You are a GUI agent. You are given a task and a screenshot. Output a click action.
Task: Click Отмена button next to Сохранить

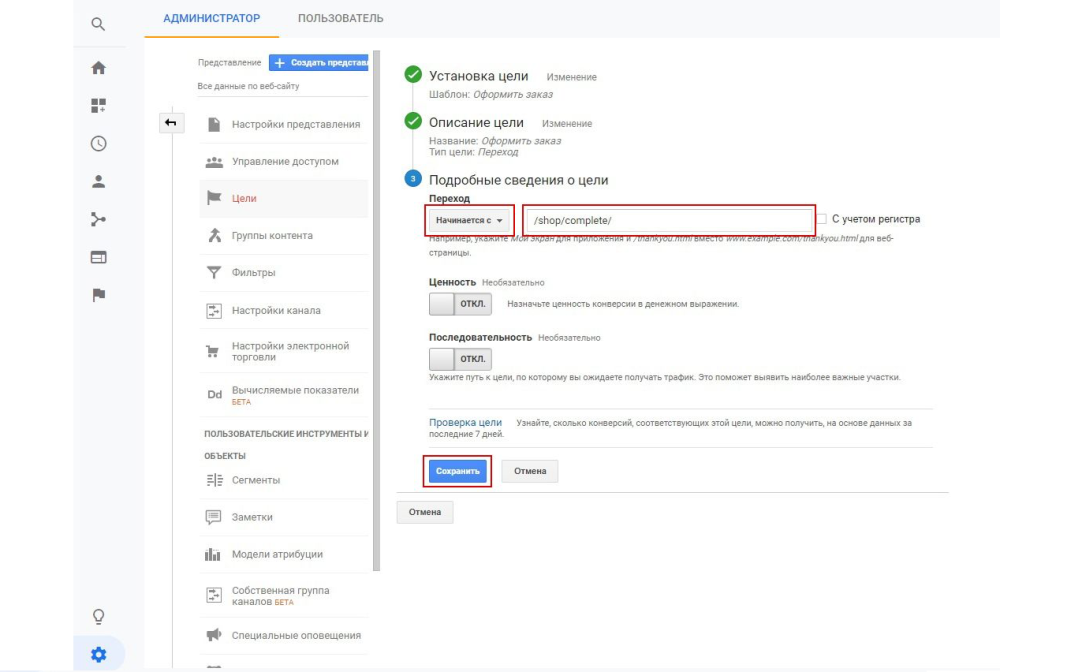tap(530, 471)
